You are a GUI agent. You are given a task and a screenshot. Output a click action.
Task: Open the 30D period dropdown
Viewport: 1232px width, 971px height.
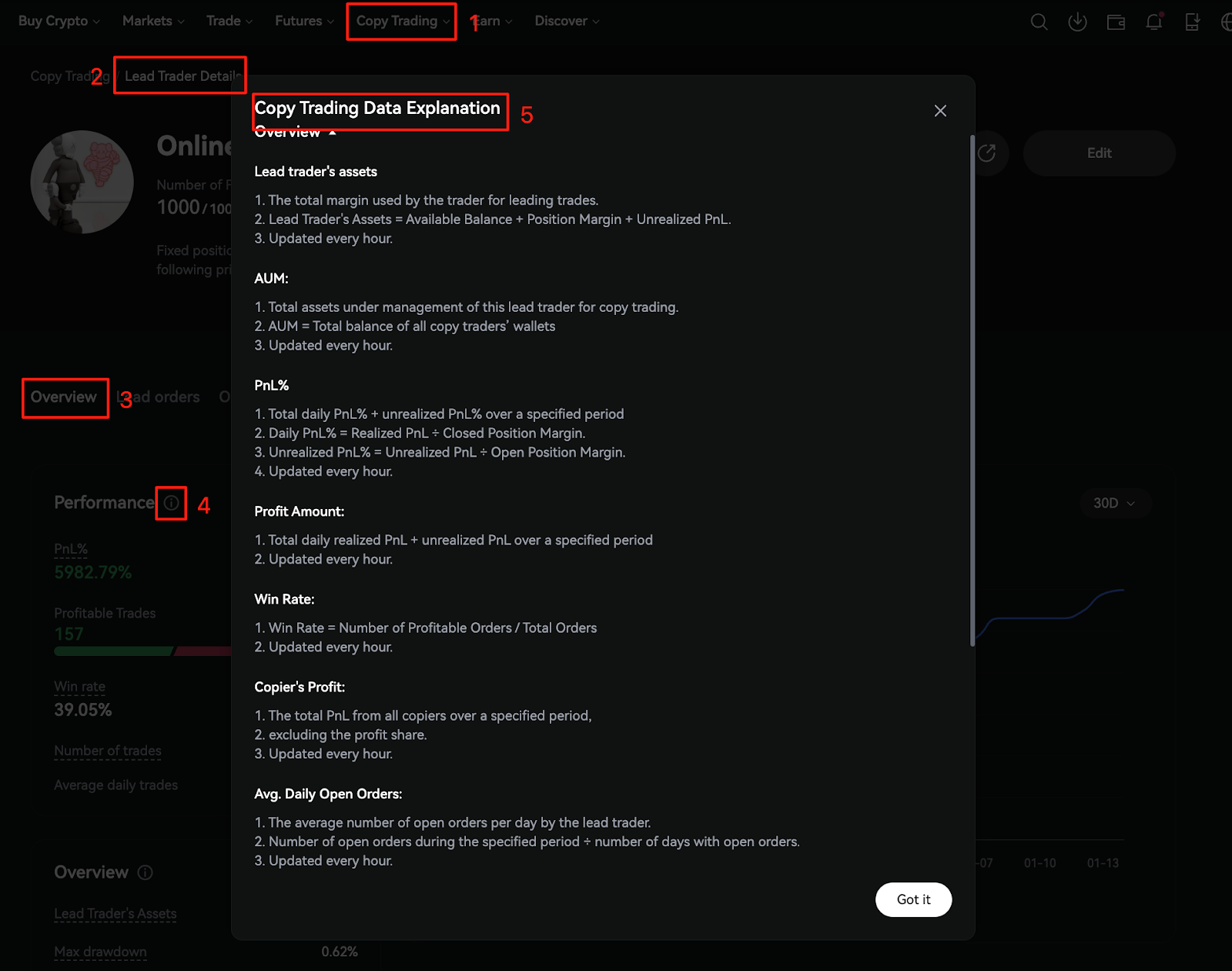click(1113, 503)
